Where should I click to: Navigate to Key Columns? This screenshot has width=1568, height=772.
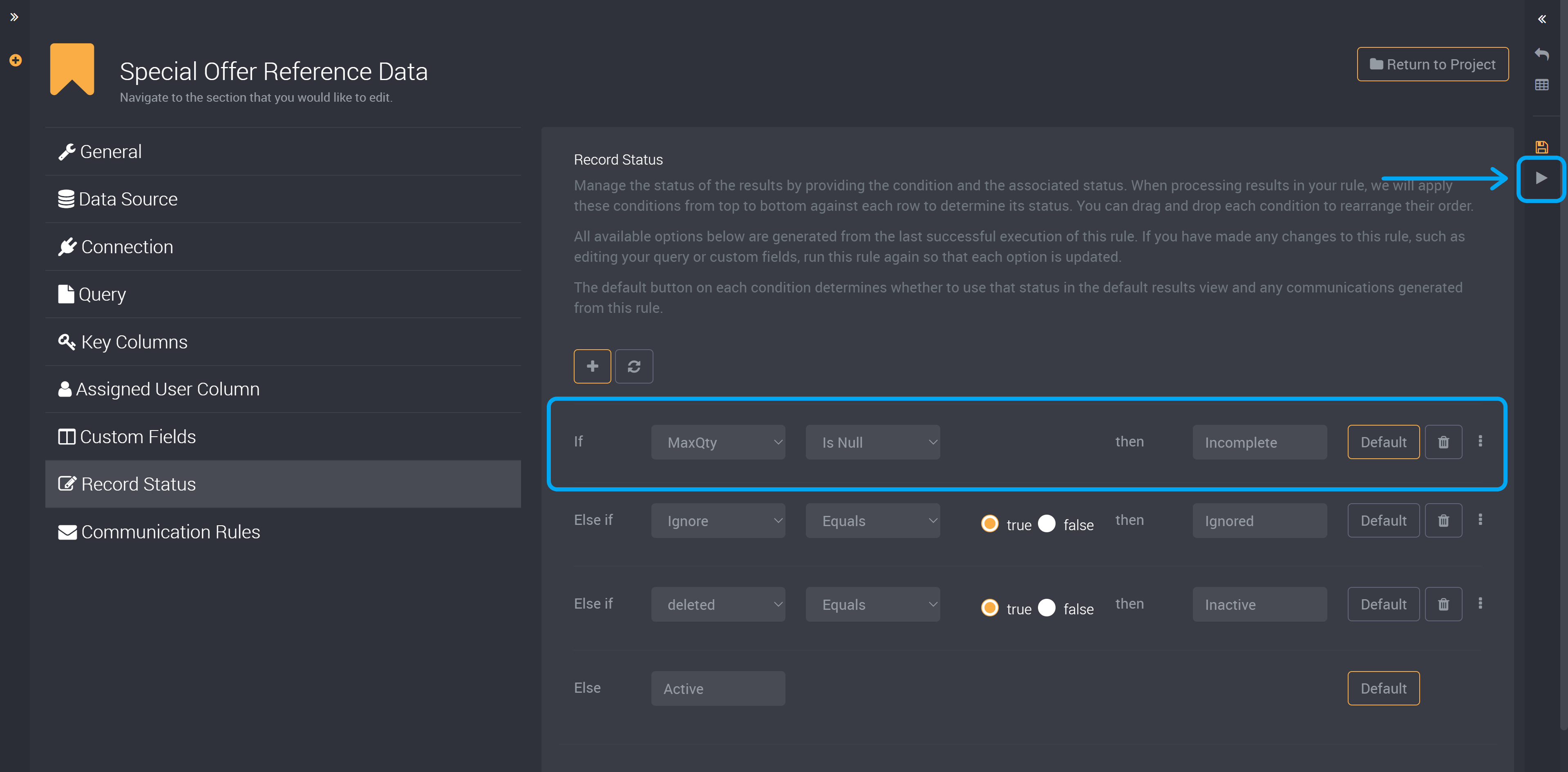coord(283,342)
